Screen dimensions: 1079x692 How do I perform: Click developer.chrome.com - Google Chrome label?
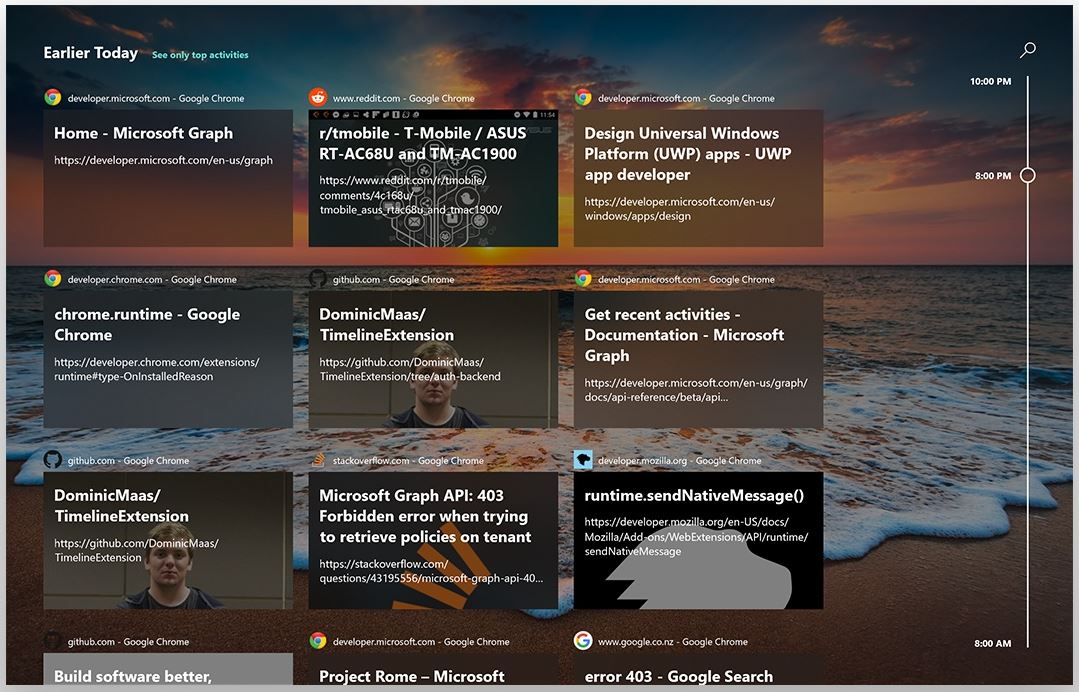(x=152, y=279)
